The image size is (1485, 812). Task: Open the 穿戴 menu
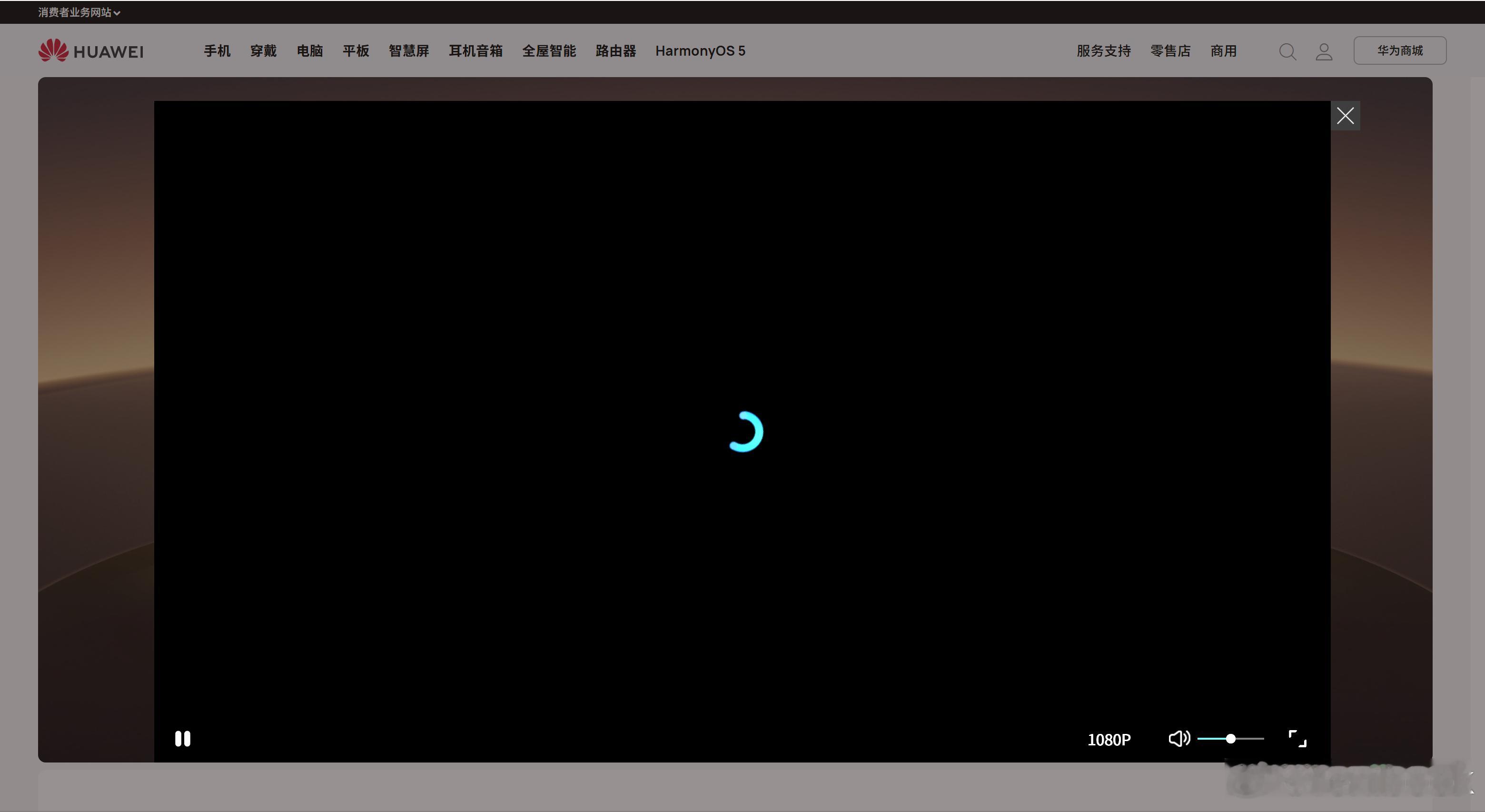pyautogui.click(x=264, y=51)
